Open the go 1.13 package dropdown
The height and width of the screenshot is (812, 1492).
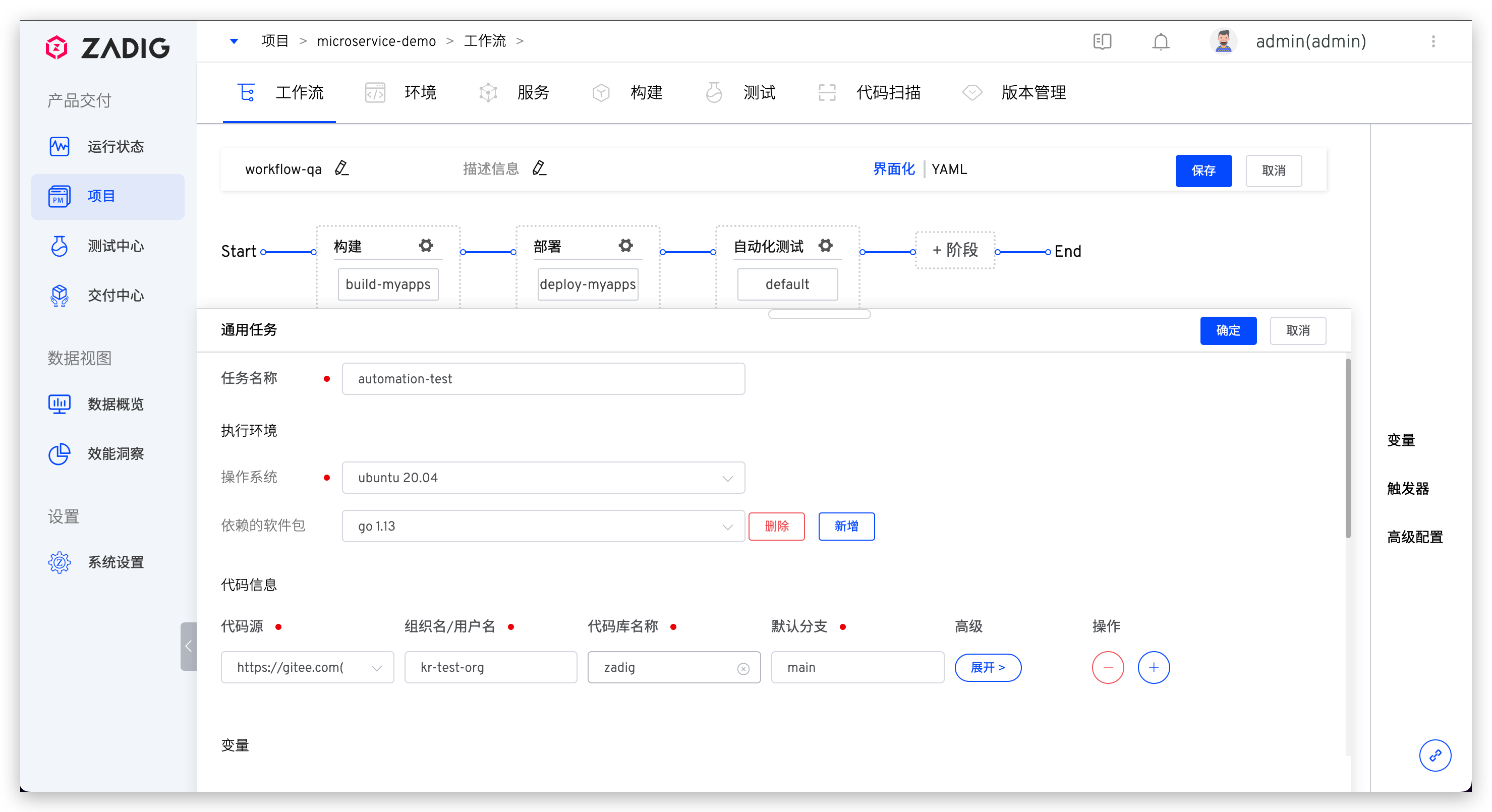click(x=543, y=526)
